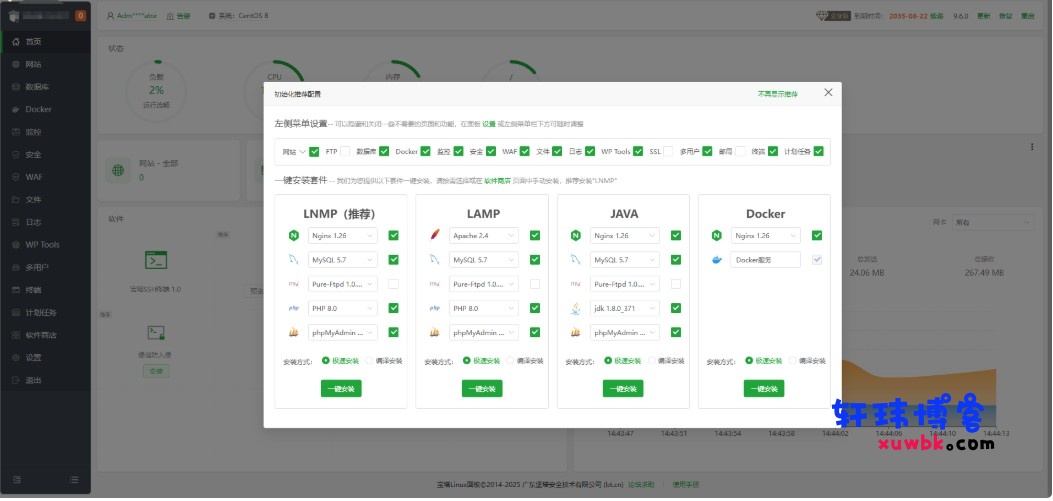Screen dimensions: 1053x501
Task: Click the Java JDK coffee icon
Action: coord(576,308)
